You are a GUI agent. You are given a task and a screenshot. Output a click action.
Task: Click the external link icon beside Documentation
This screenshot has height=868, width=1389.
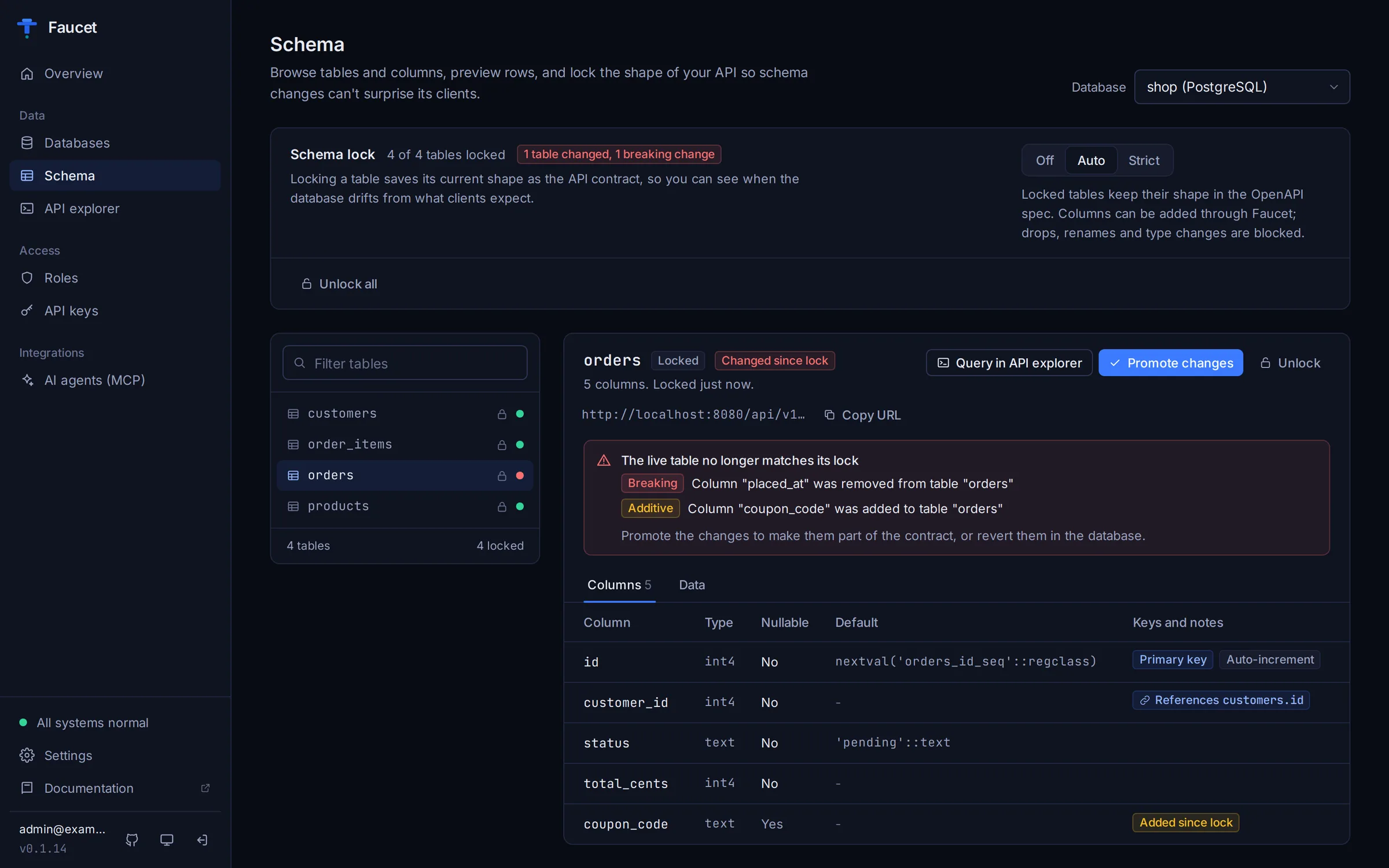(x=205, y=788)
